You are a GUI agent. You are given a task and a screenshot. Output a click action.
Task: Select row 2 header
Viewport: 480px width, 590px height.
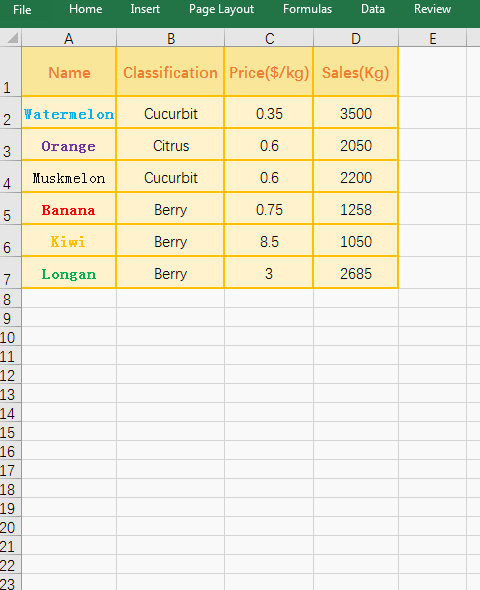pyautogui.click(x=11, y=113)
